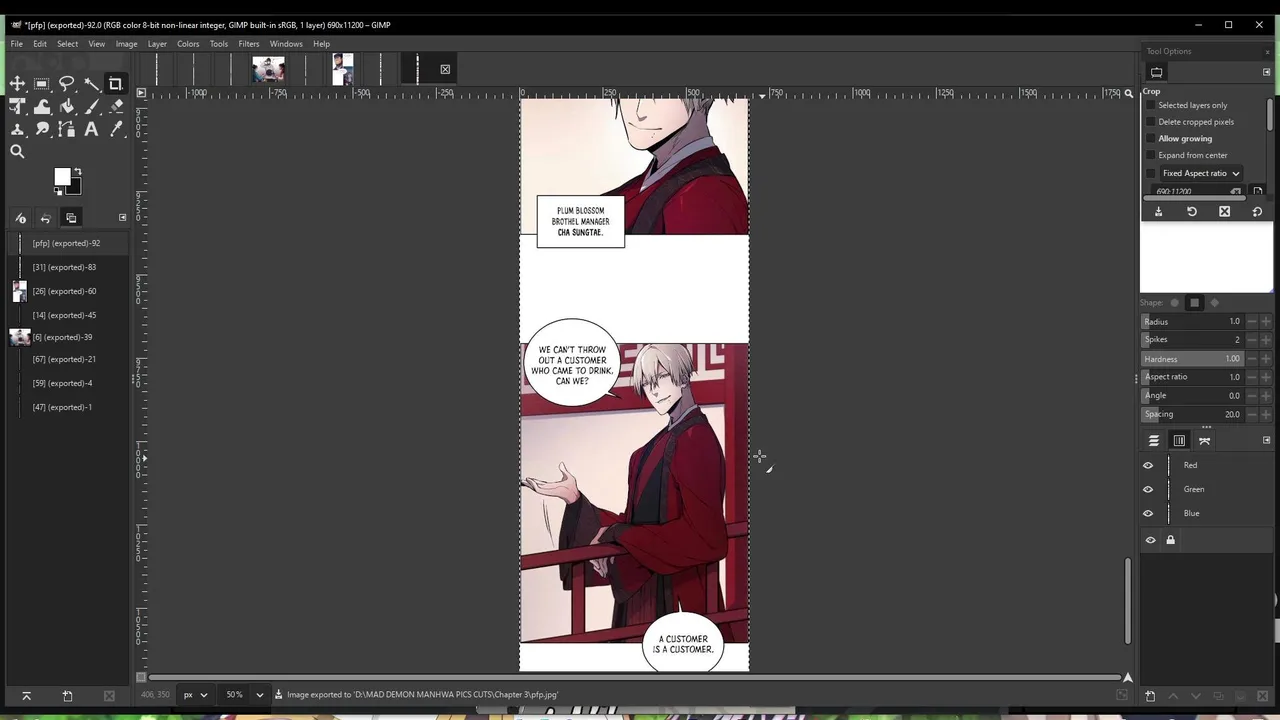Open Tool Options panel configuration menu

point(1267,72)
